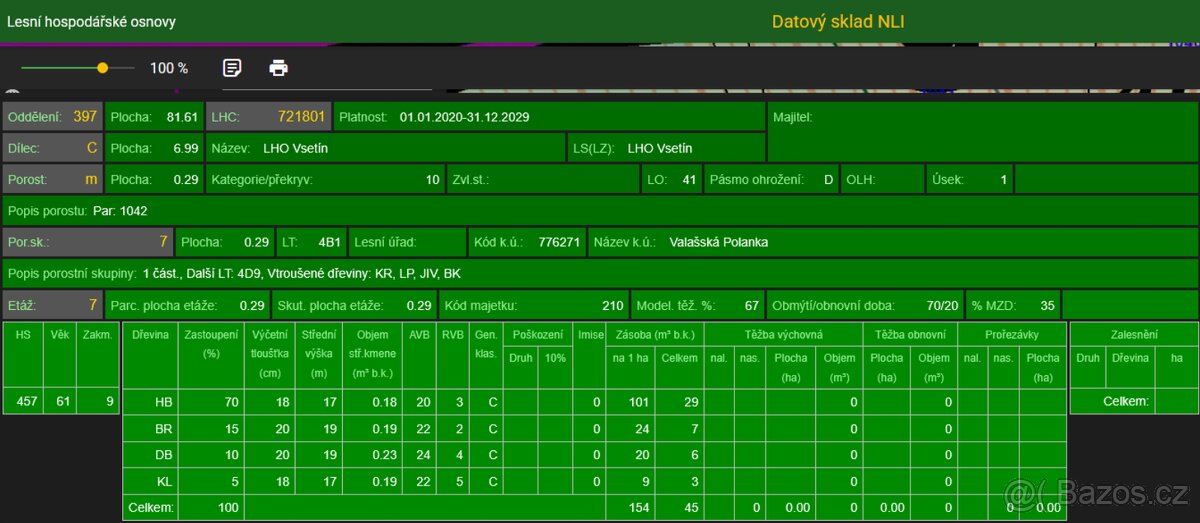Open the notes document icon

(232, 68)
